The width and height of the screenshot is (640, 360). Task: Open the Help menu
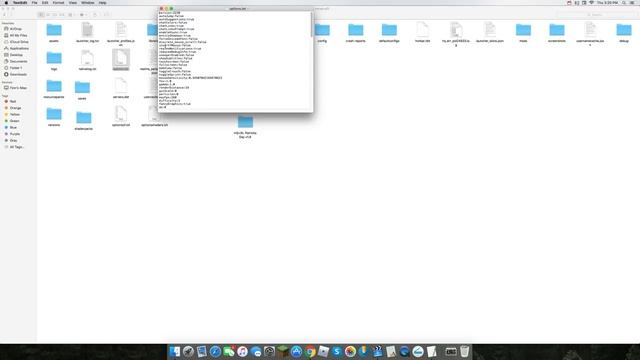click(x=102, y=3)
